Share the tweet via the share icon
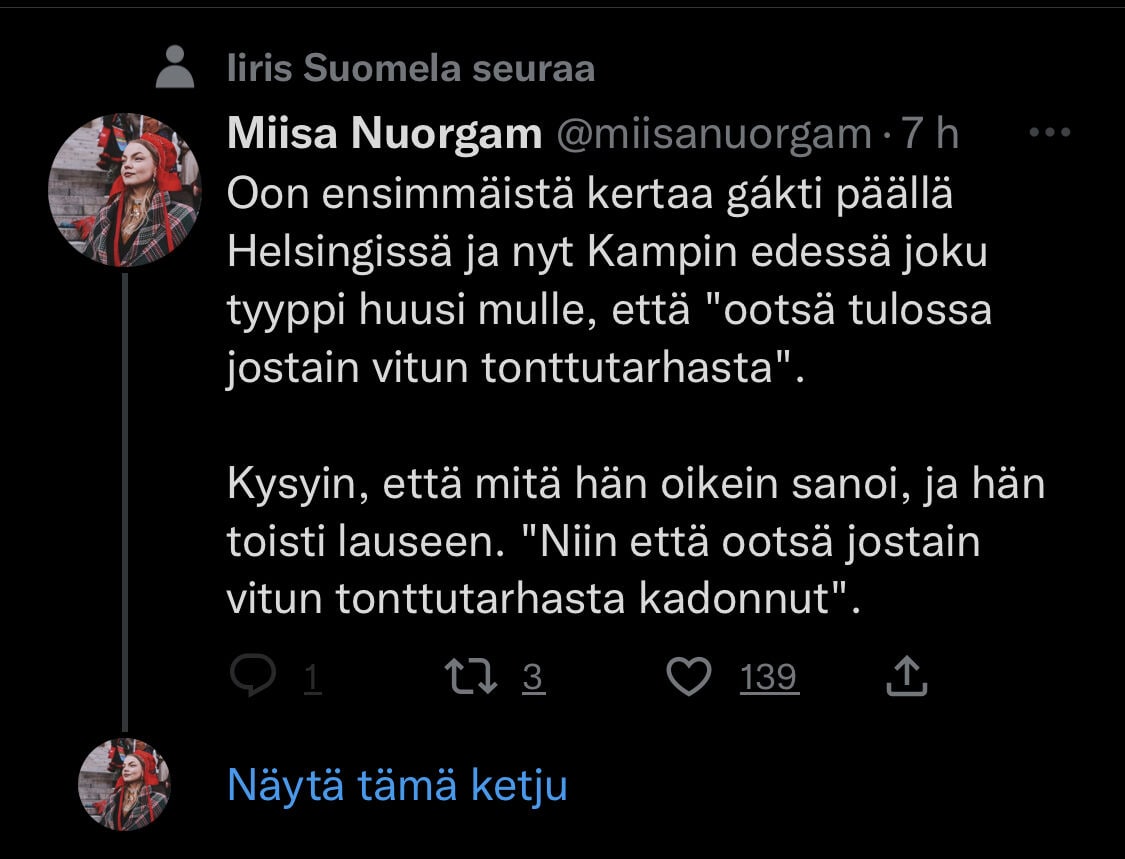 [x=907, y=678]
